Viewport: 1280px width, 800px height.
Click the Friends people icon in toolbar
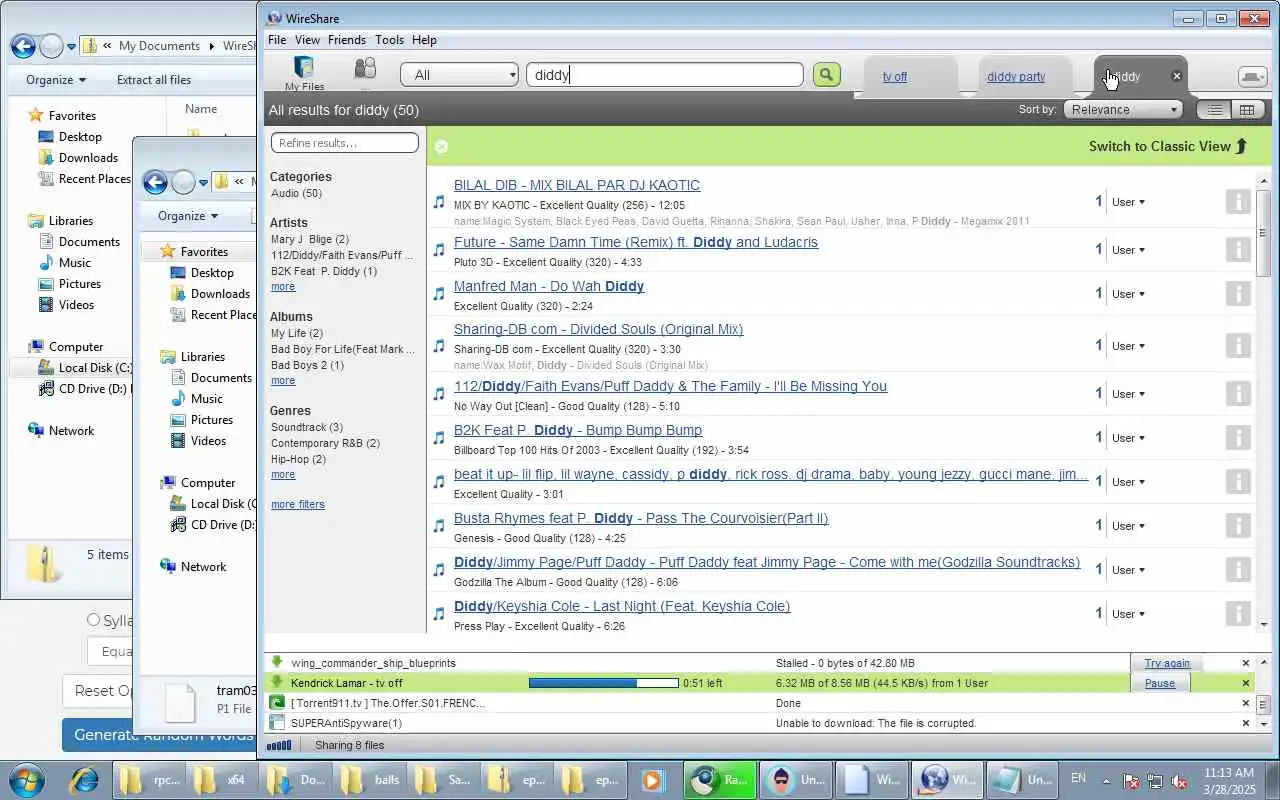click(x=365, y=68)
